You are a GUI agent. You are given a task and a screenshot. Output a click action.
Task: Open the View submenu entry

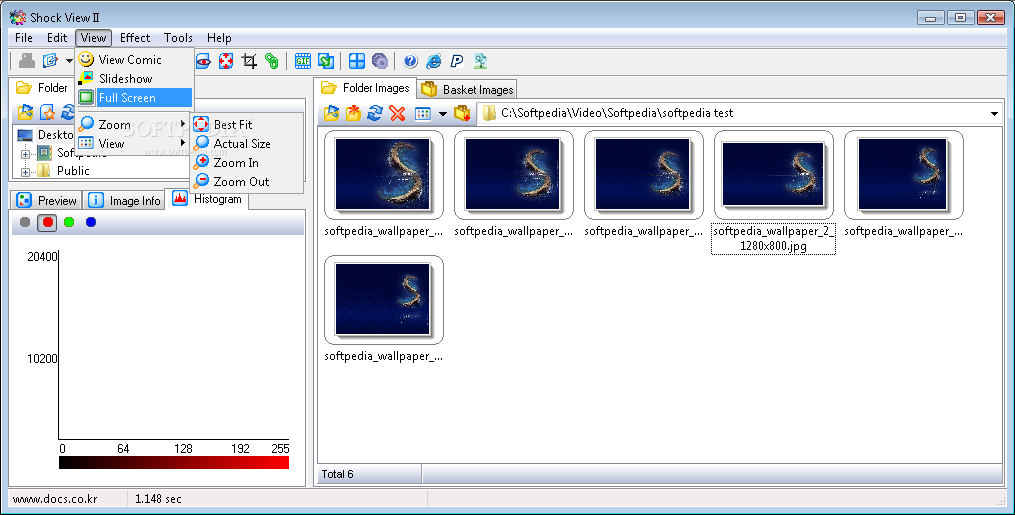[134, 143]
